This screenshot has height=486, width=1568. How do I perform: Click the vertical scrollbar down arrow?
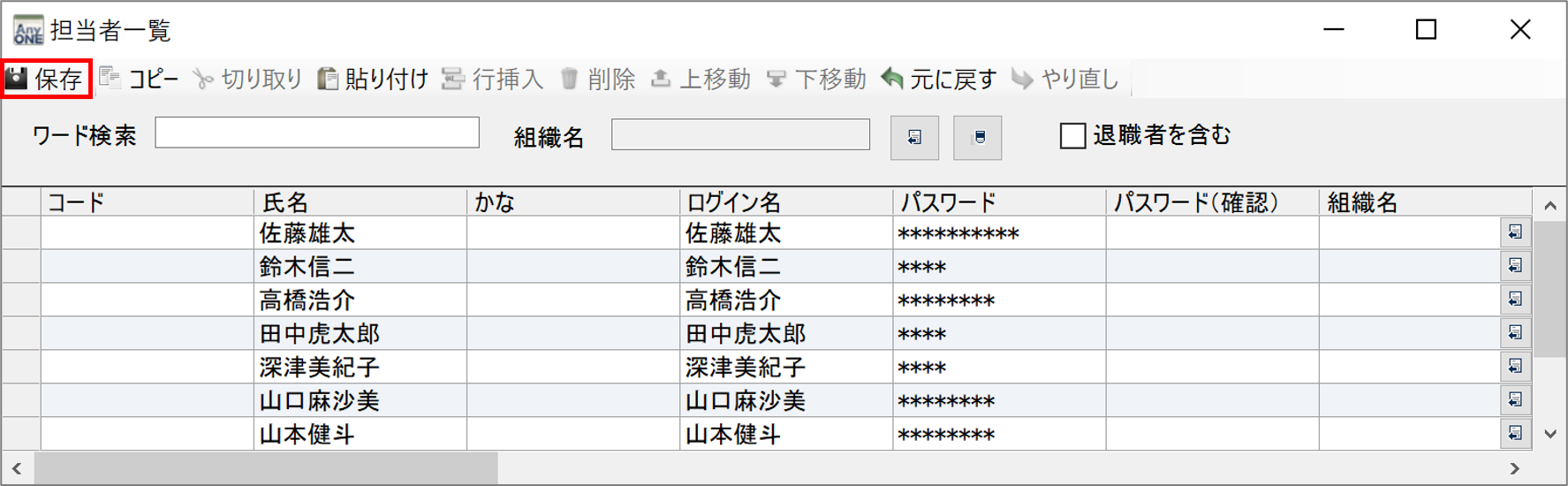(1550, 434)
